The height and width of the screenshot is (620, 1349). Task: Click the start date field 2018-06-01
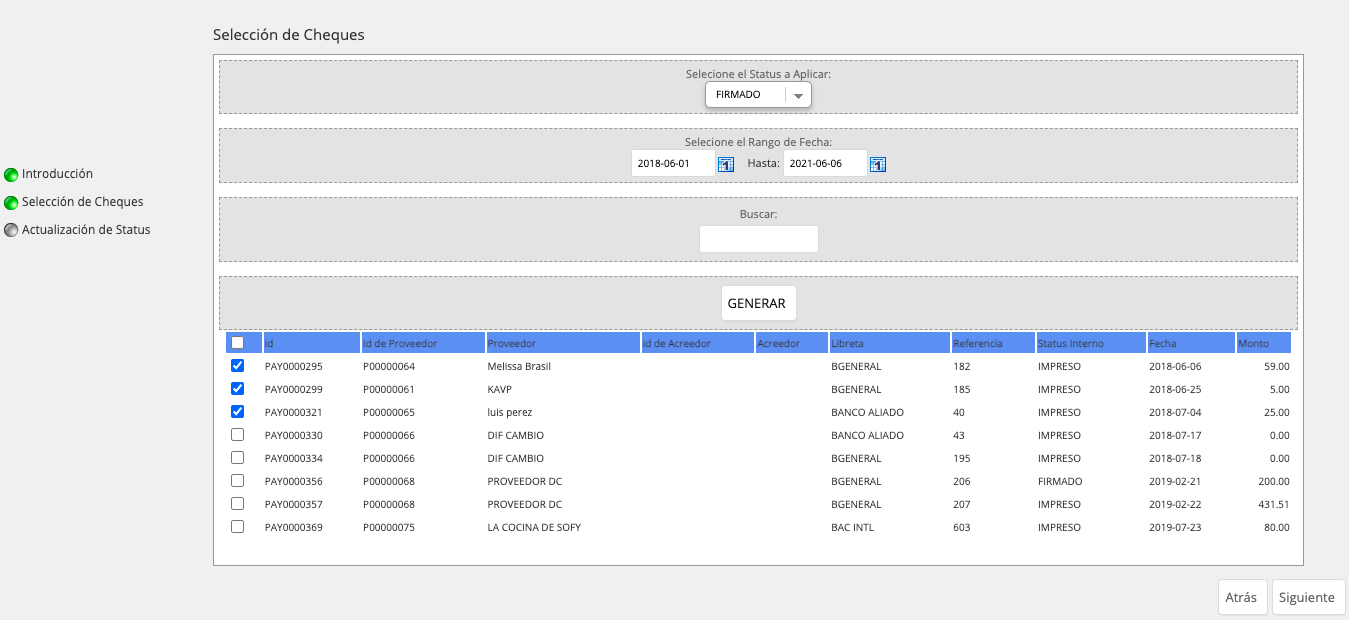pos(673,164)
